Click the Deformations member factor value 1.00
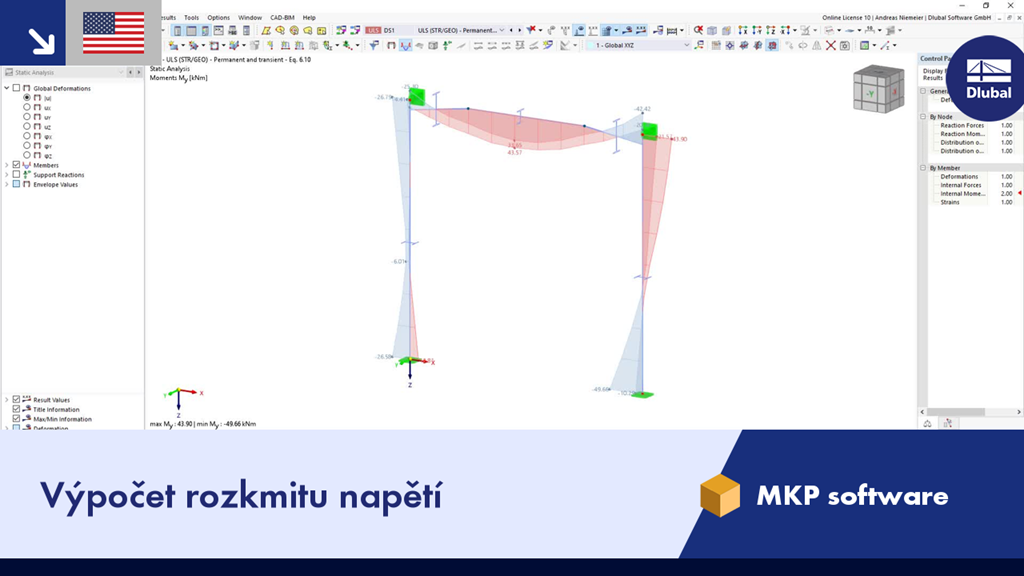1024x576 pixels. click(x=1006, y=176)
